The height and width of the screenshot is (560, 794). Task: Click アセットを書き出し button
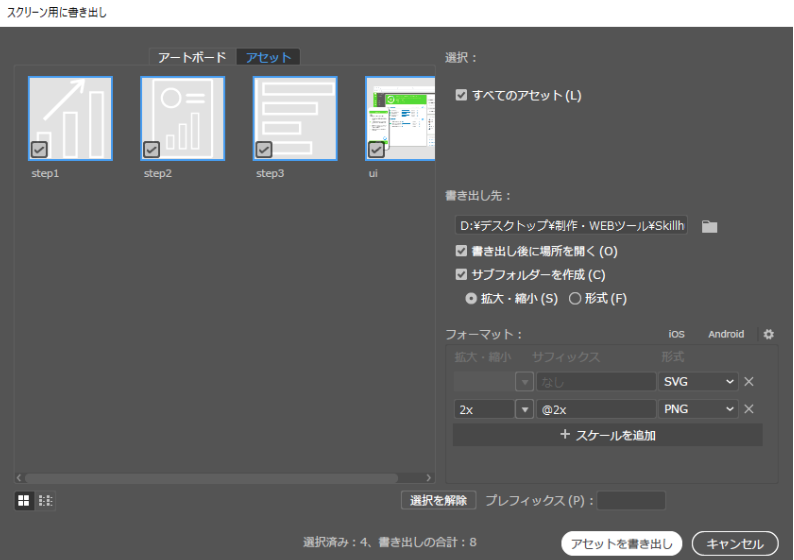click(621, 544)
